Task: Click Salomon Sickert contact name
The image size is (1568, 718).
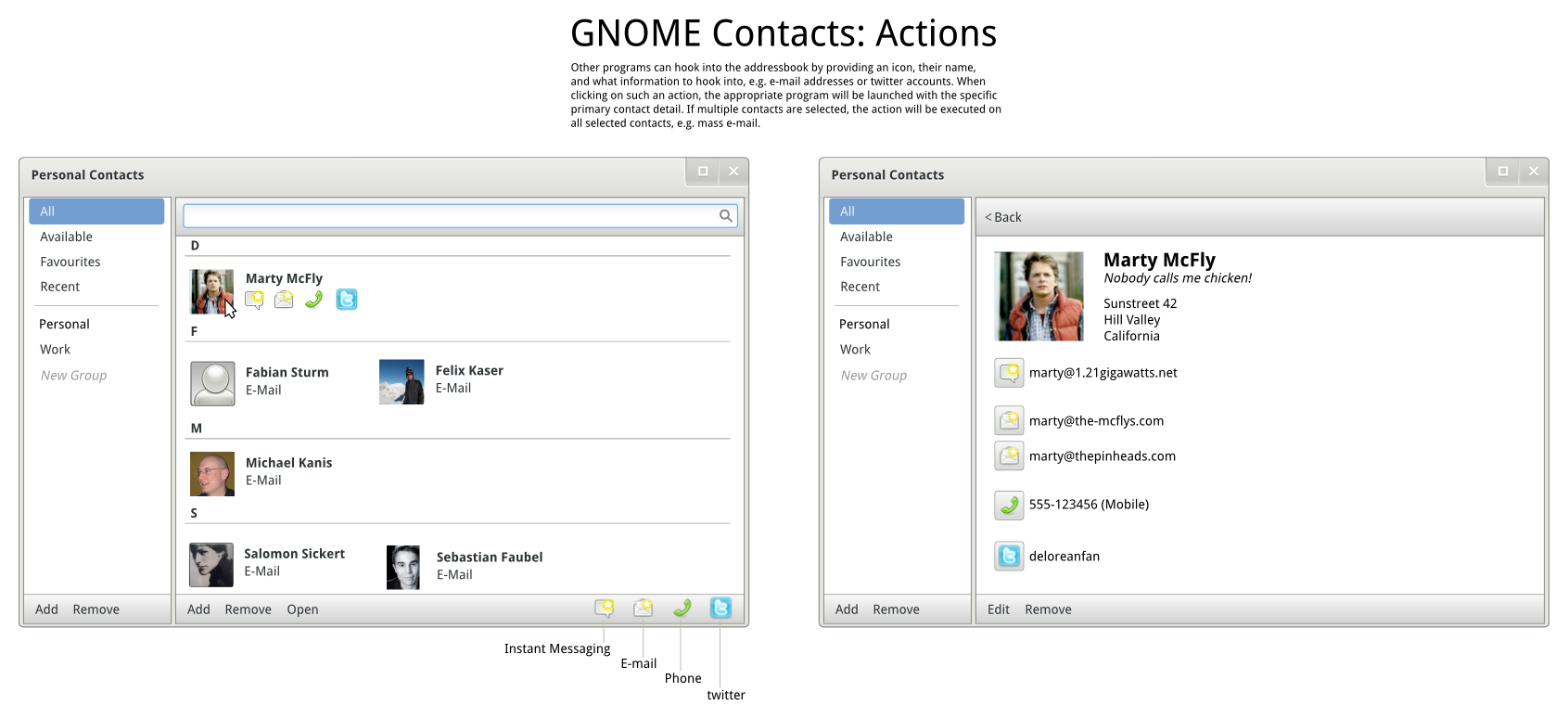Action: point(294,554)
